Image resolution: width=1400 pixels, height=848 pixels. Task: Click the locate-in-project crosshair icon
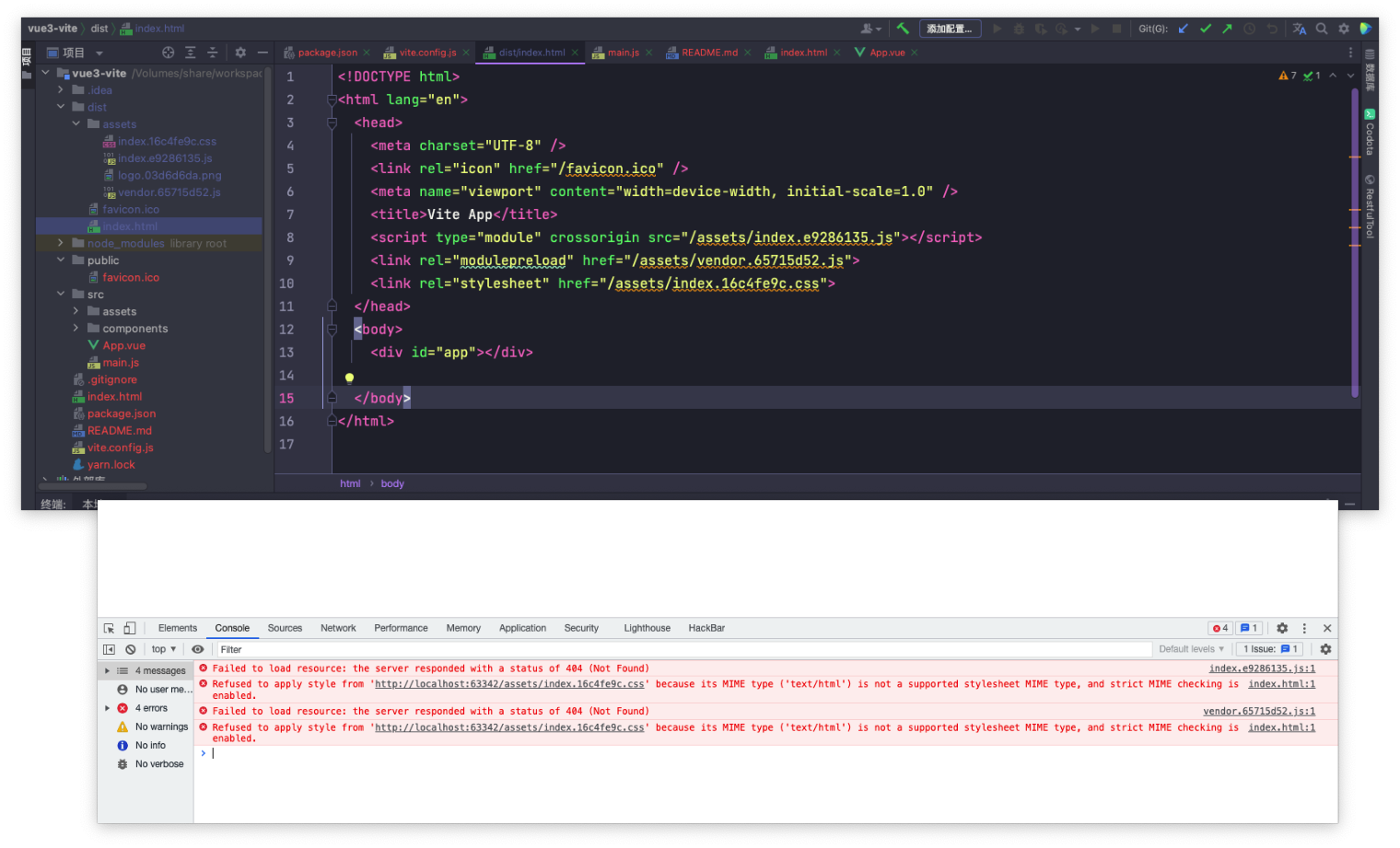coord(168,52)
